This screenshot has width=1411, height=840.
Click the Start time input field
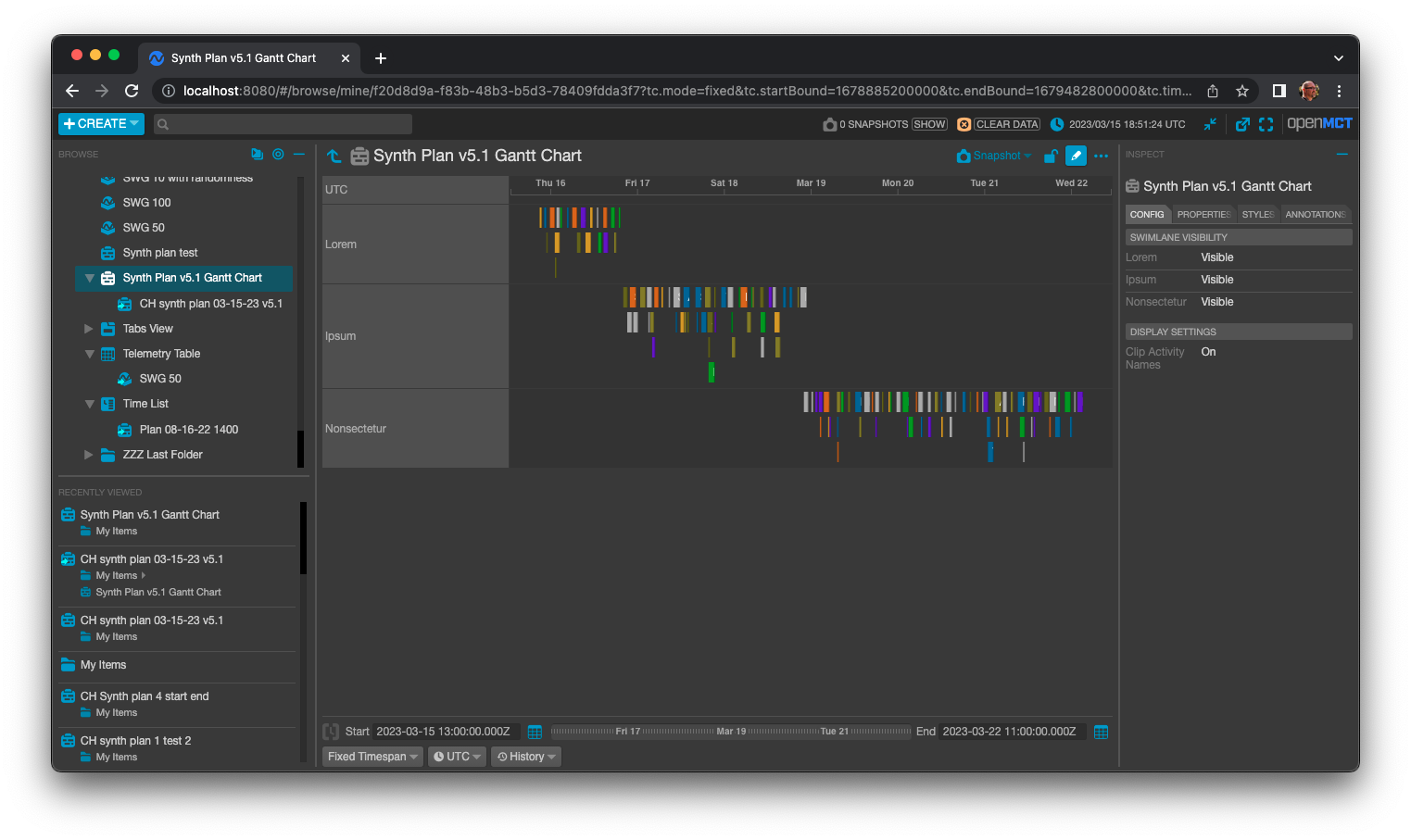(x=445, y=732)
